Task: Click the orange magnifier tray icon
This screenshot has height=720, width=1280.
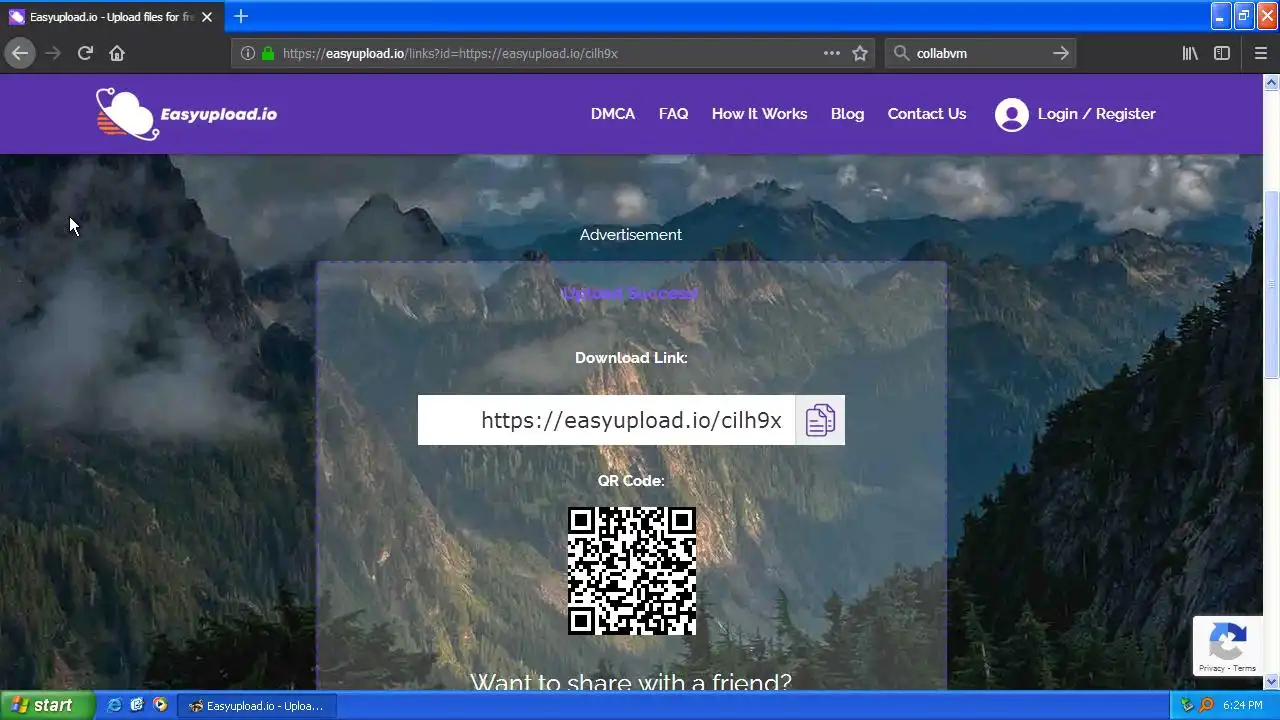Action: 1207,705
